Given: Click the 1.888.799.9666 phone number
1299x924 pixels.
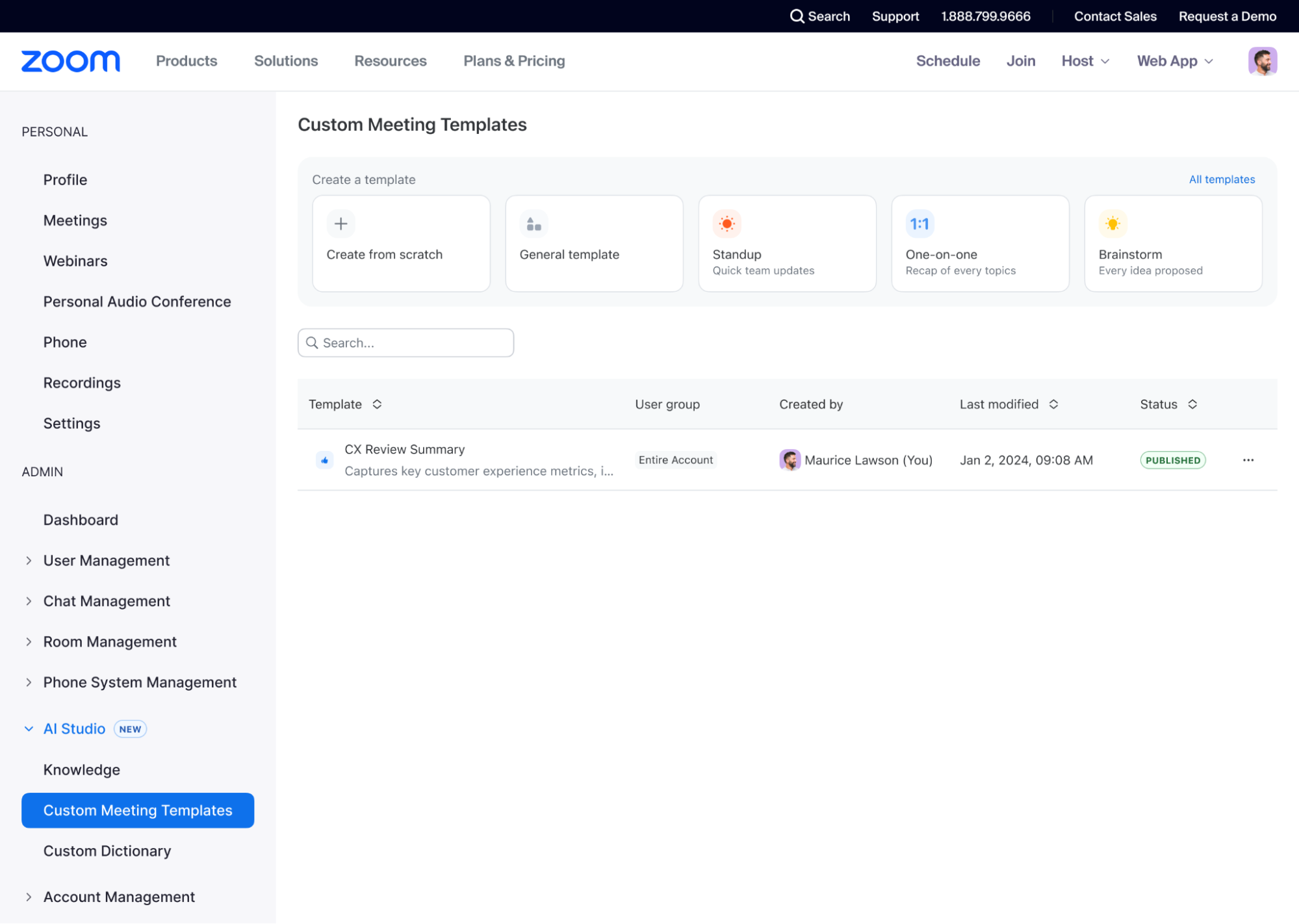Looking at the screenshot, I should point(986,16).
